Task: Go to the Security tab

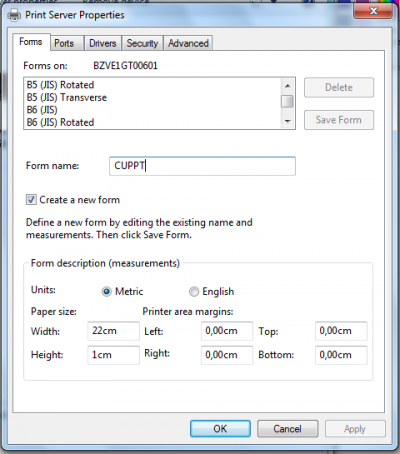Action: (142, 43)
